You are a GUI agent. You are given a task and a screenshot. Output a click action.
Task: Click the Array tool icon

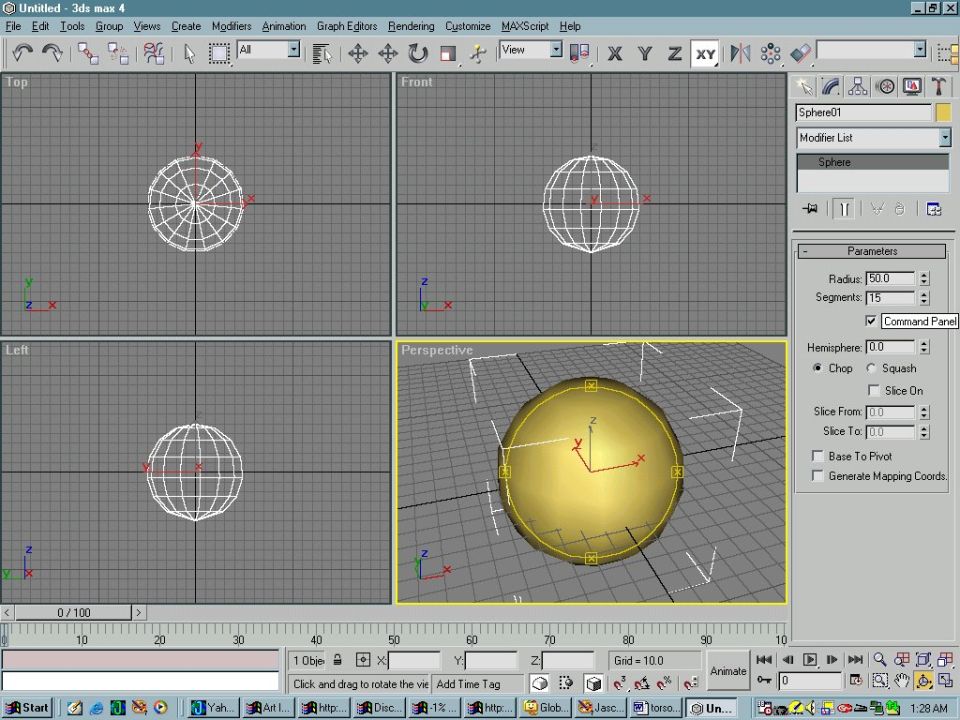pos(770,53)
